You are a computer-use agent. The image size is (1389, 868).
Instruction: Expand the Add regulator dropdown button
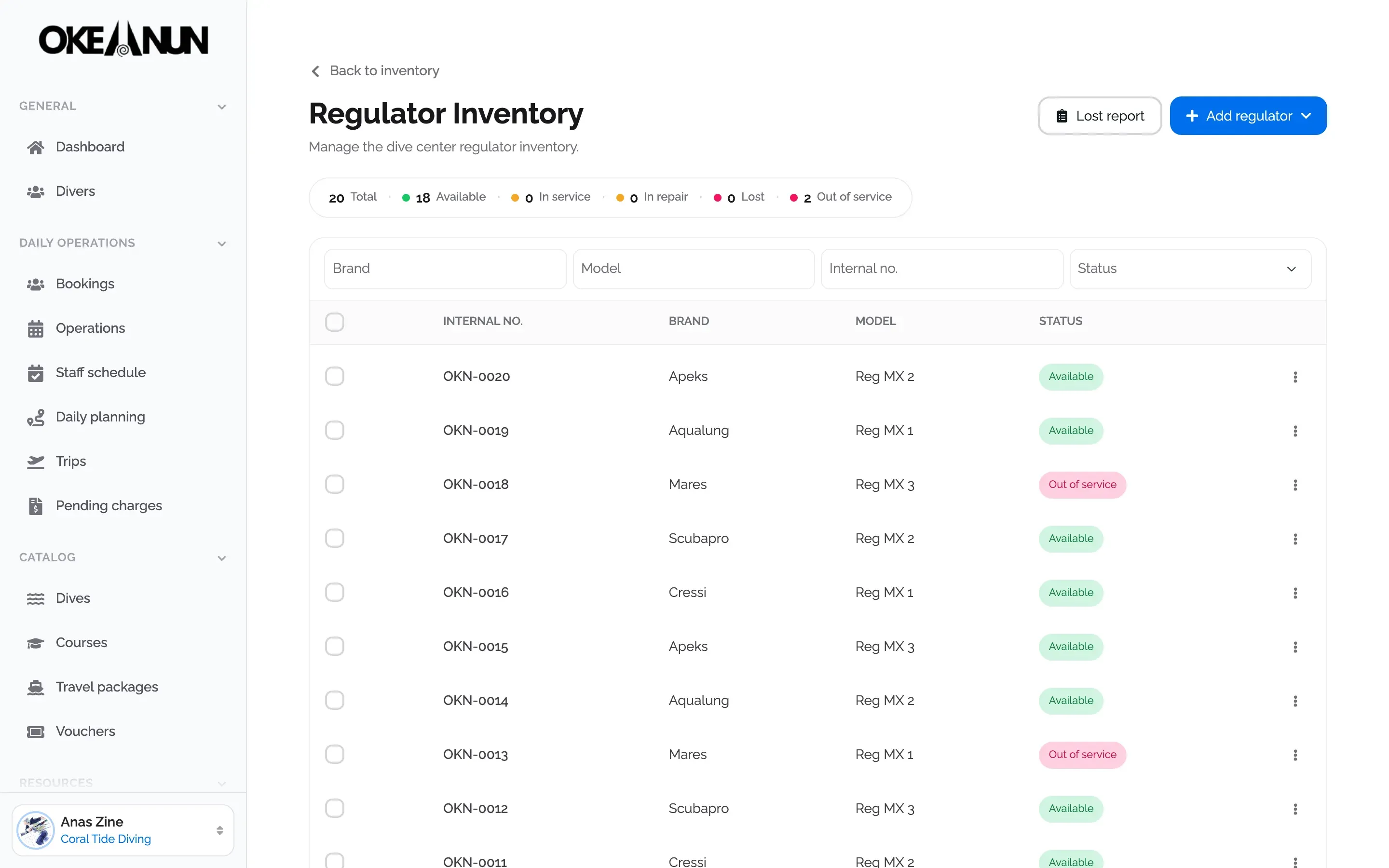[1248, 116]
